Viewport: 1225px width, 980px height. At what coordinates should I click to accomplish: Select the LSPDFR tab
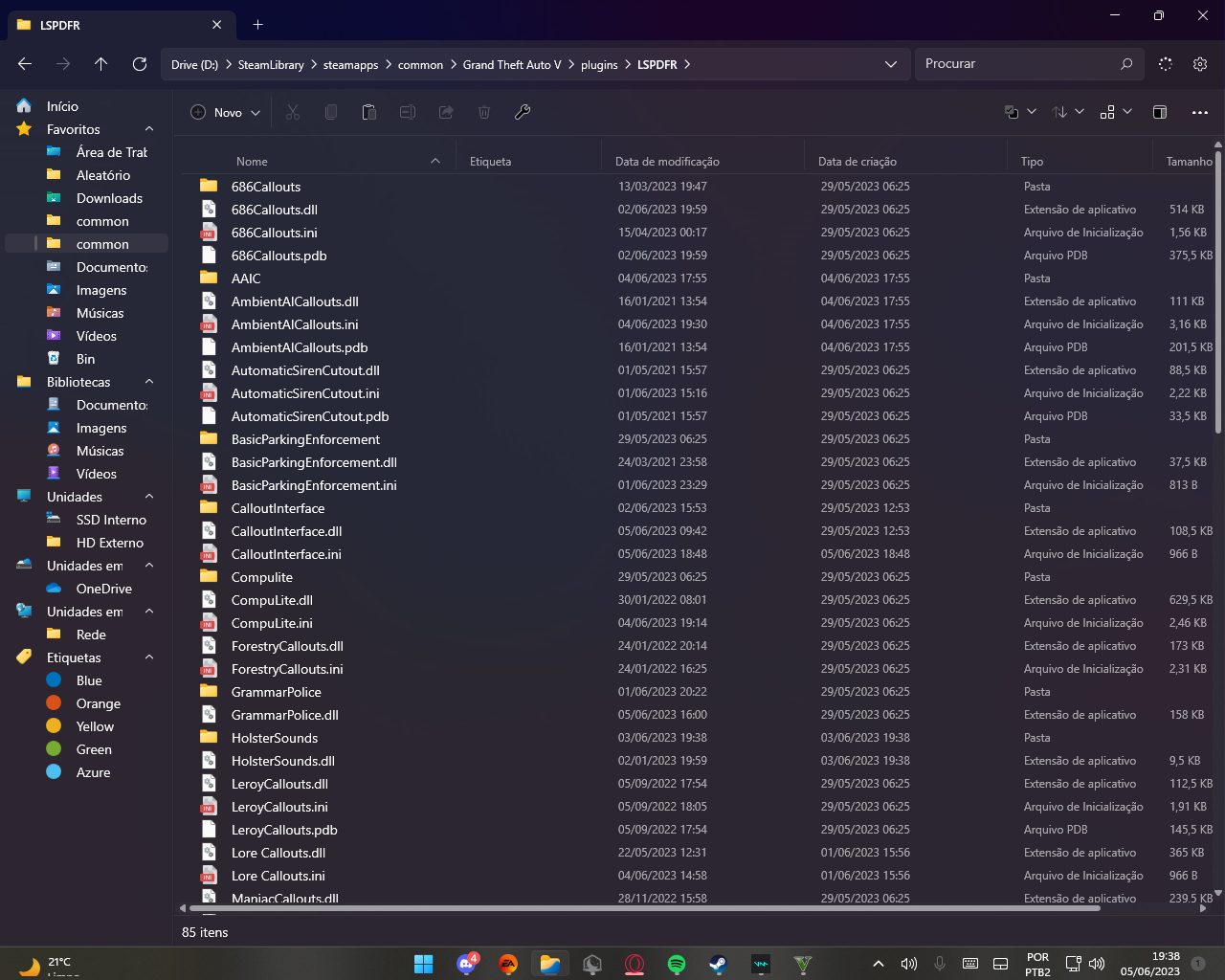coord(122,25)
